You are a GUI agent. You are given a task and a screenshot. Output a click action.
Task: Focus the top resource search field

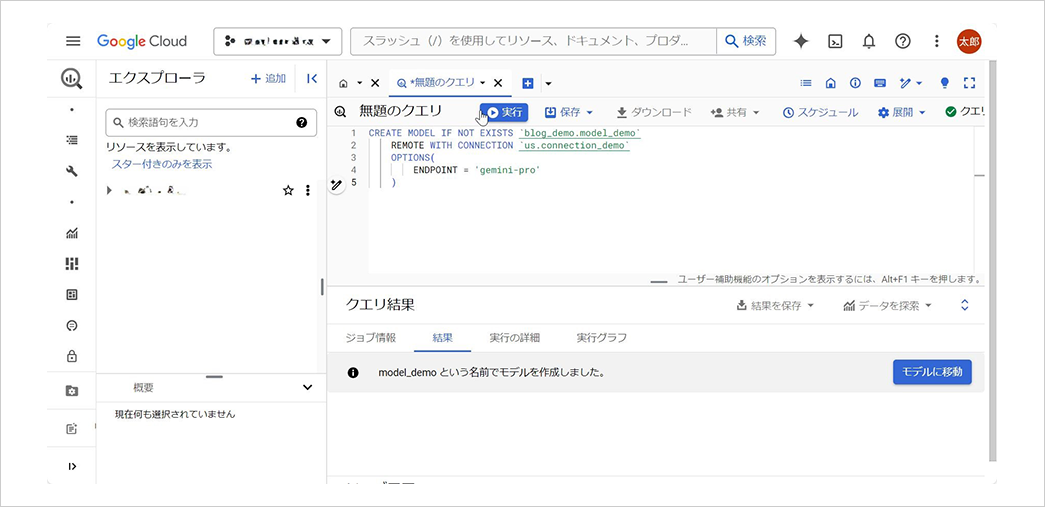click(x=533, y=41)
